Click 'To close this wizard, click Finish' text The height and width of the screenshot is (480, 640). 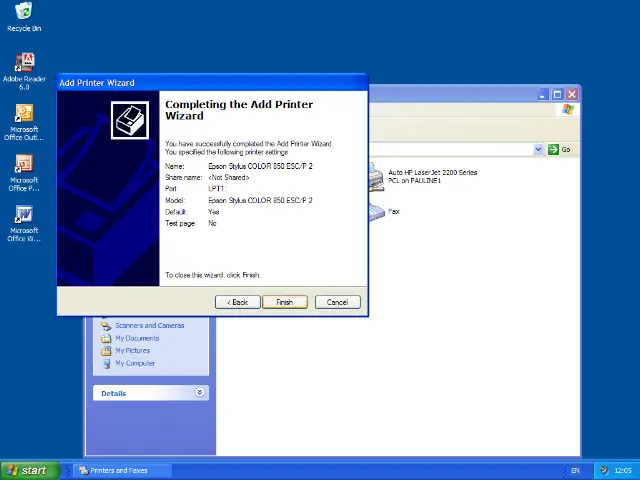[x=213, y=275]
